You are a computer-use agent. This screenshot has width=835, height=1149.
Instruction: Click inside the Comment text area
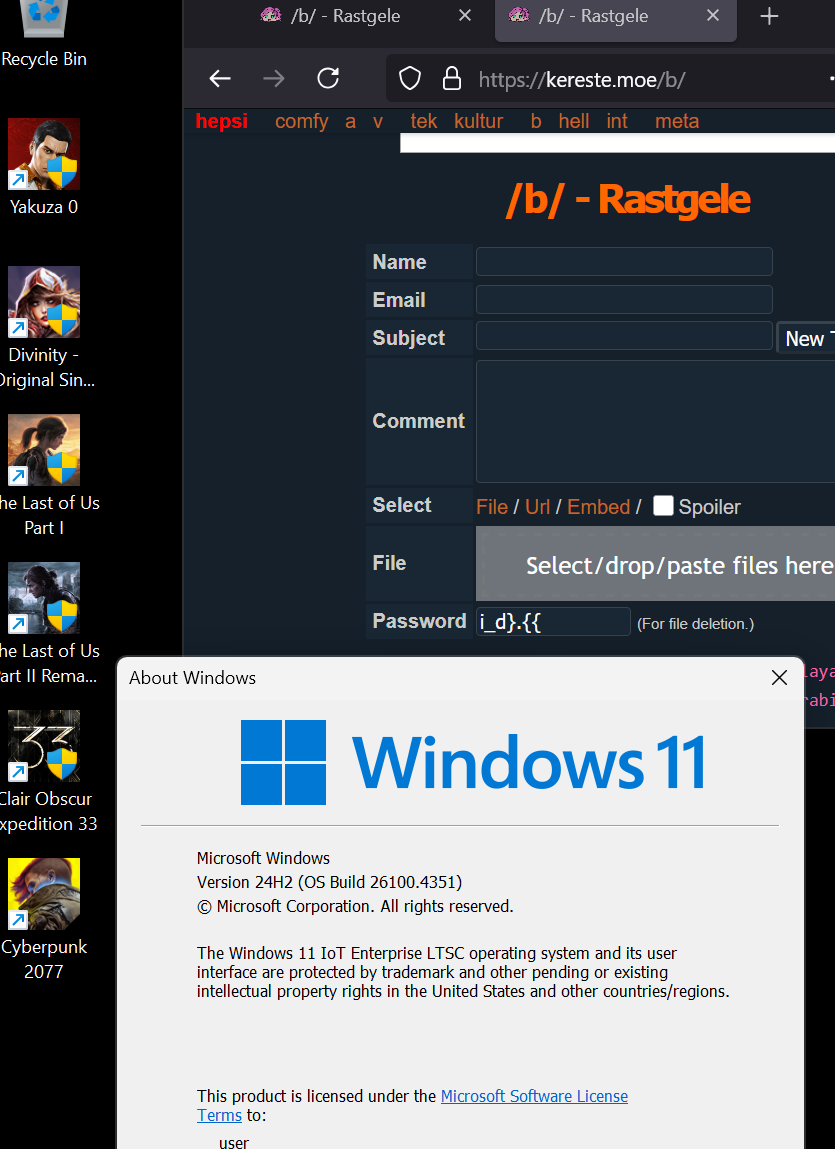pyautogui.click(x=655, y=421)
